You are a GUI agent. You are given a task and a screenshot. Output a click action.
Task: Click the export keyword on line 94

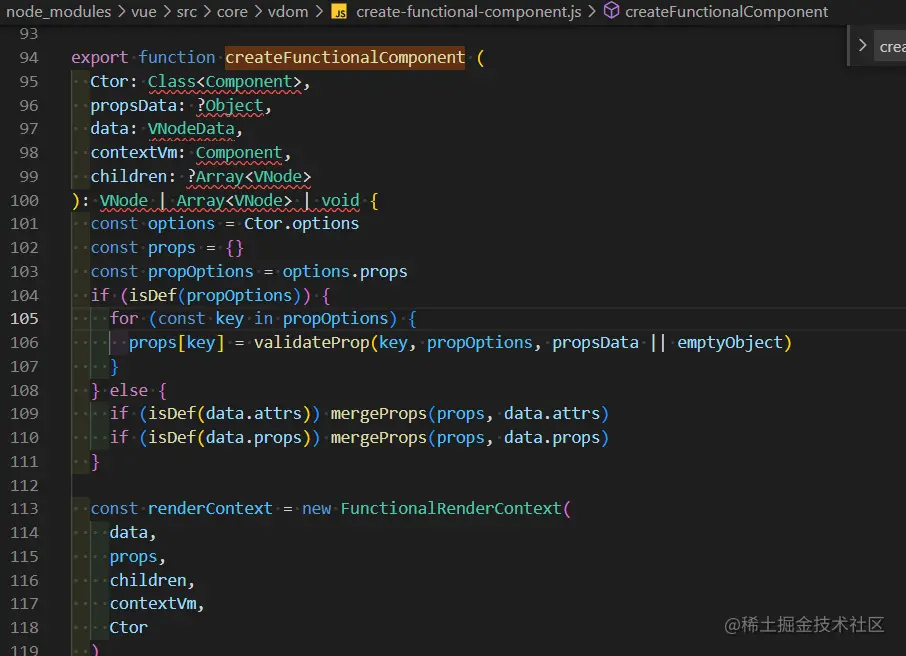[99, 58]
